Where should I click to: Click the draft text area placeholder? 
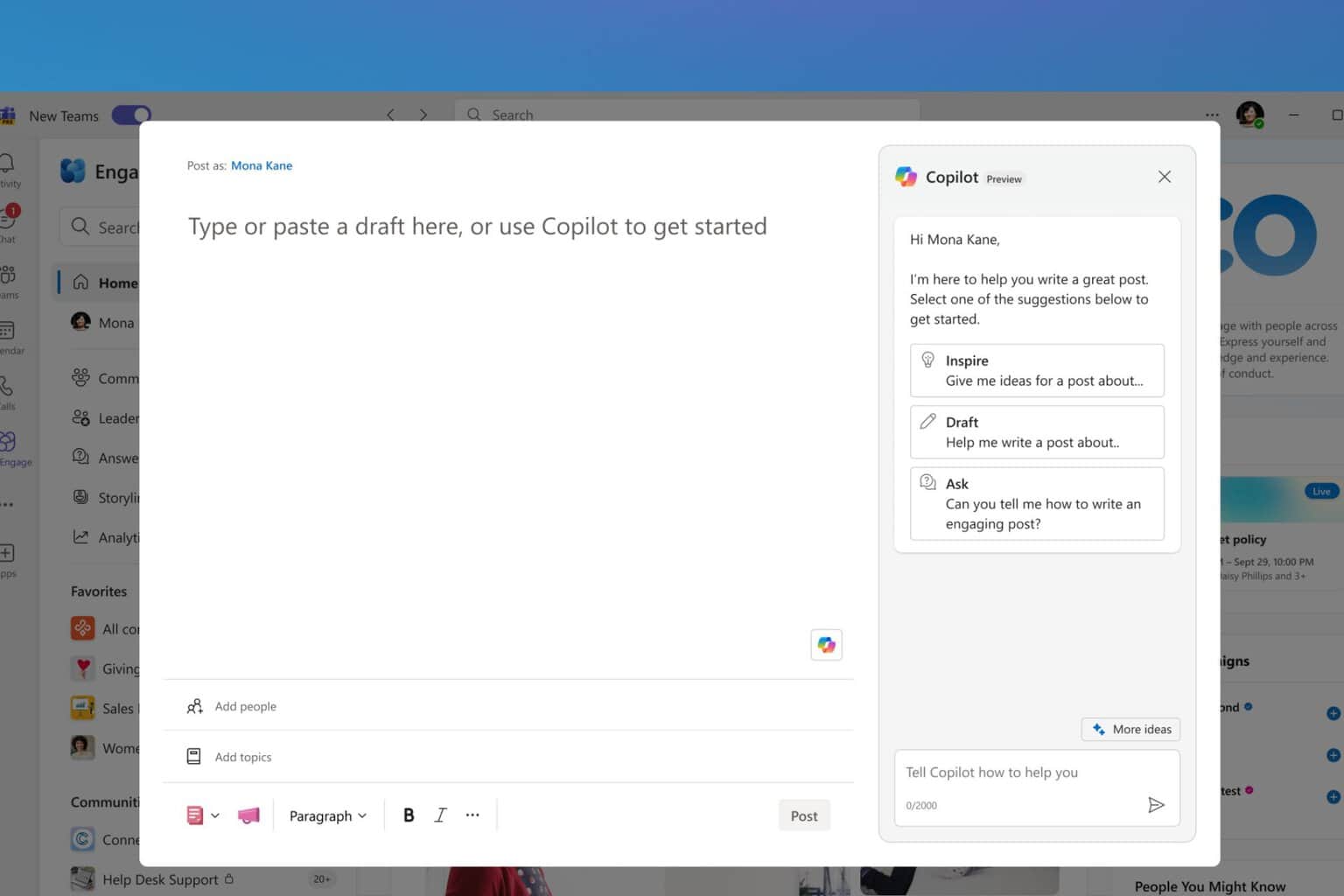click(478, 227)
